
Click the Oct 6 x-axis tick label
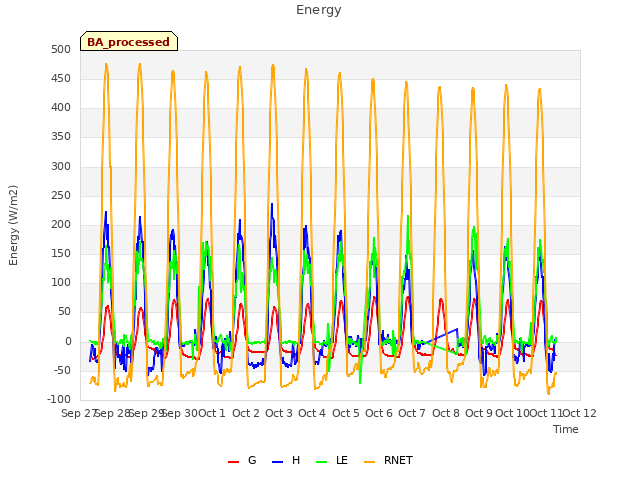pos(379,413)
